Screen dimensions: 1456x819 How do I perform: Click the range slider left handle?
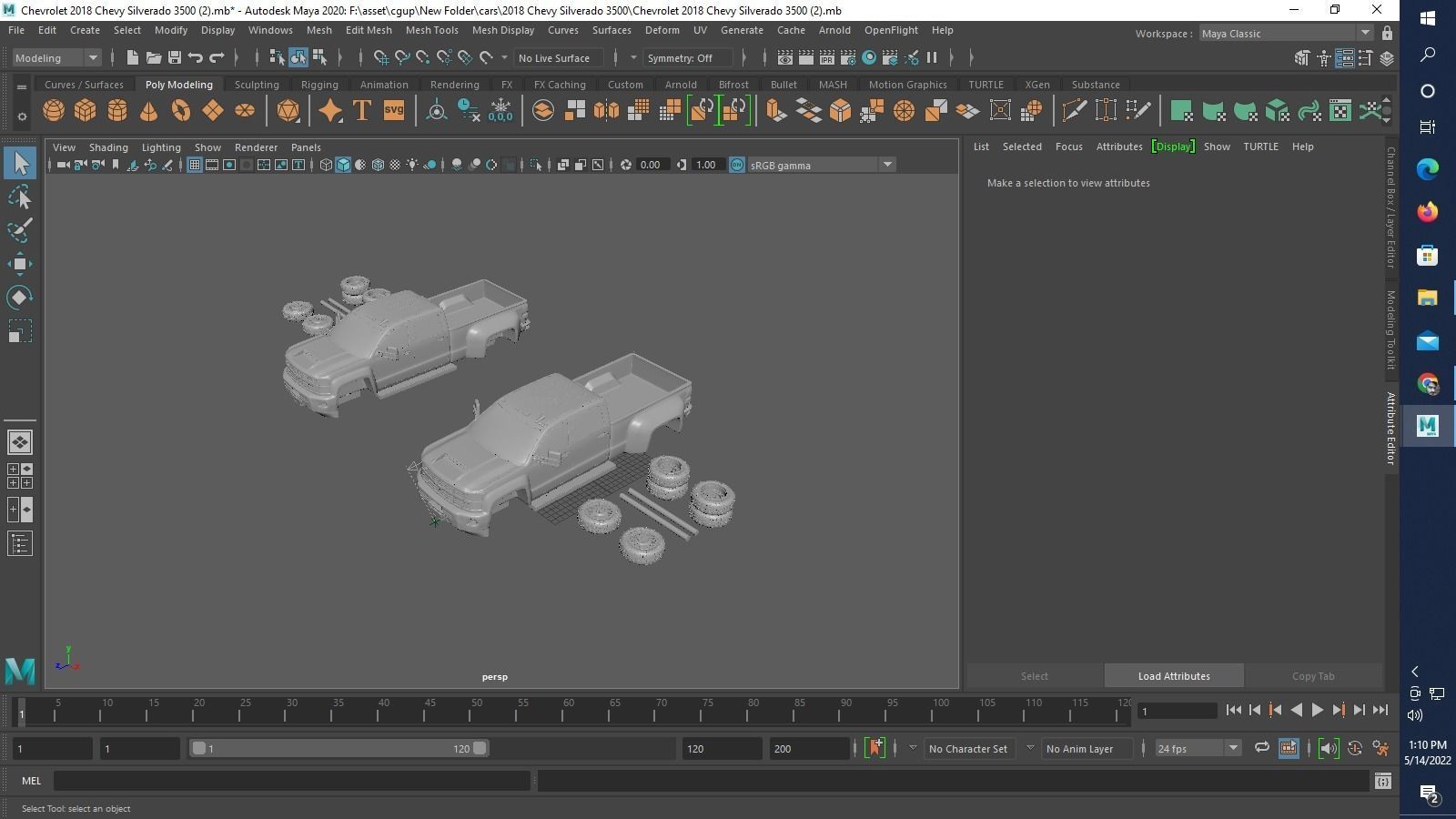[x=198, y=748]
